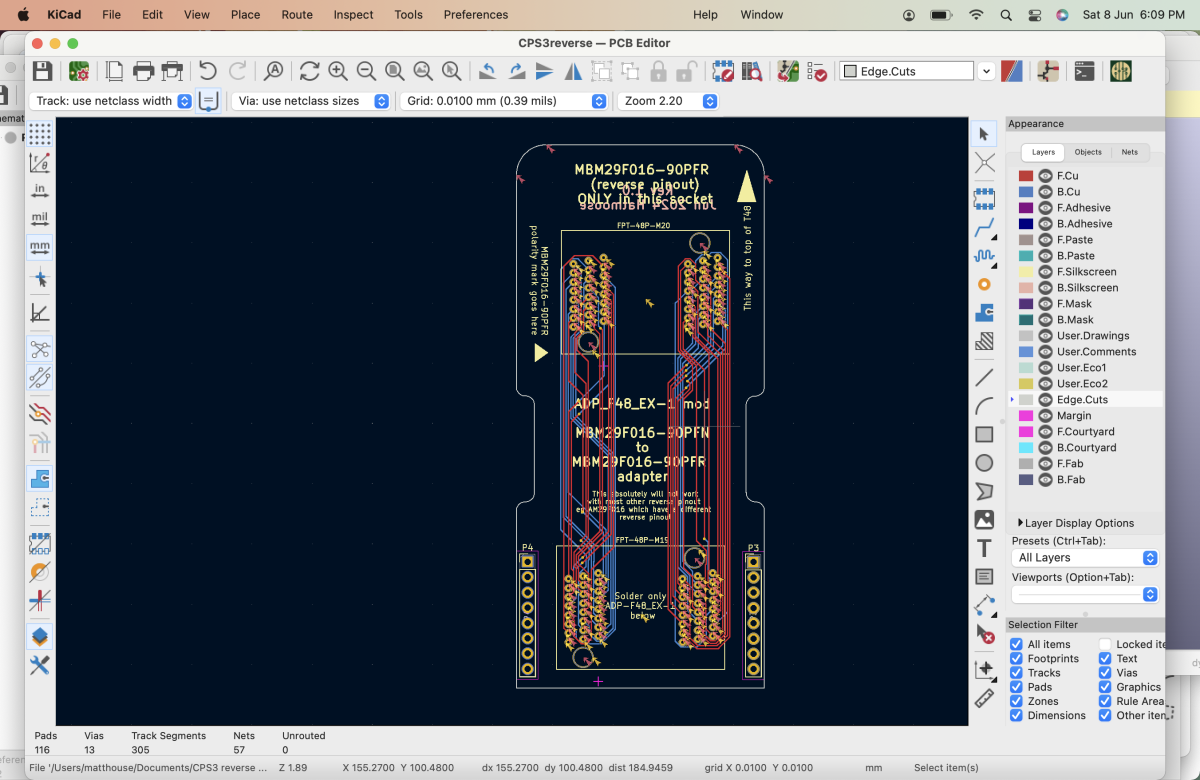This screenshot has width=1200, height=780.
Task: Zoom out with the magnifier minus icon
Action: (366, 71)
